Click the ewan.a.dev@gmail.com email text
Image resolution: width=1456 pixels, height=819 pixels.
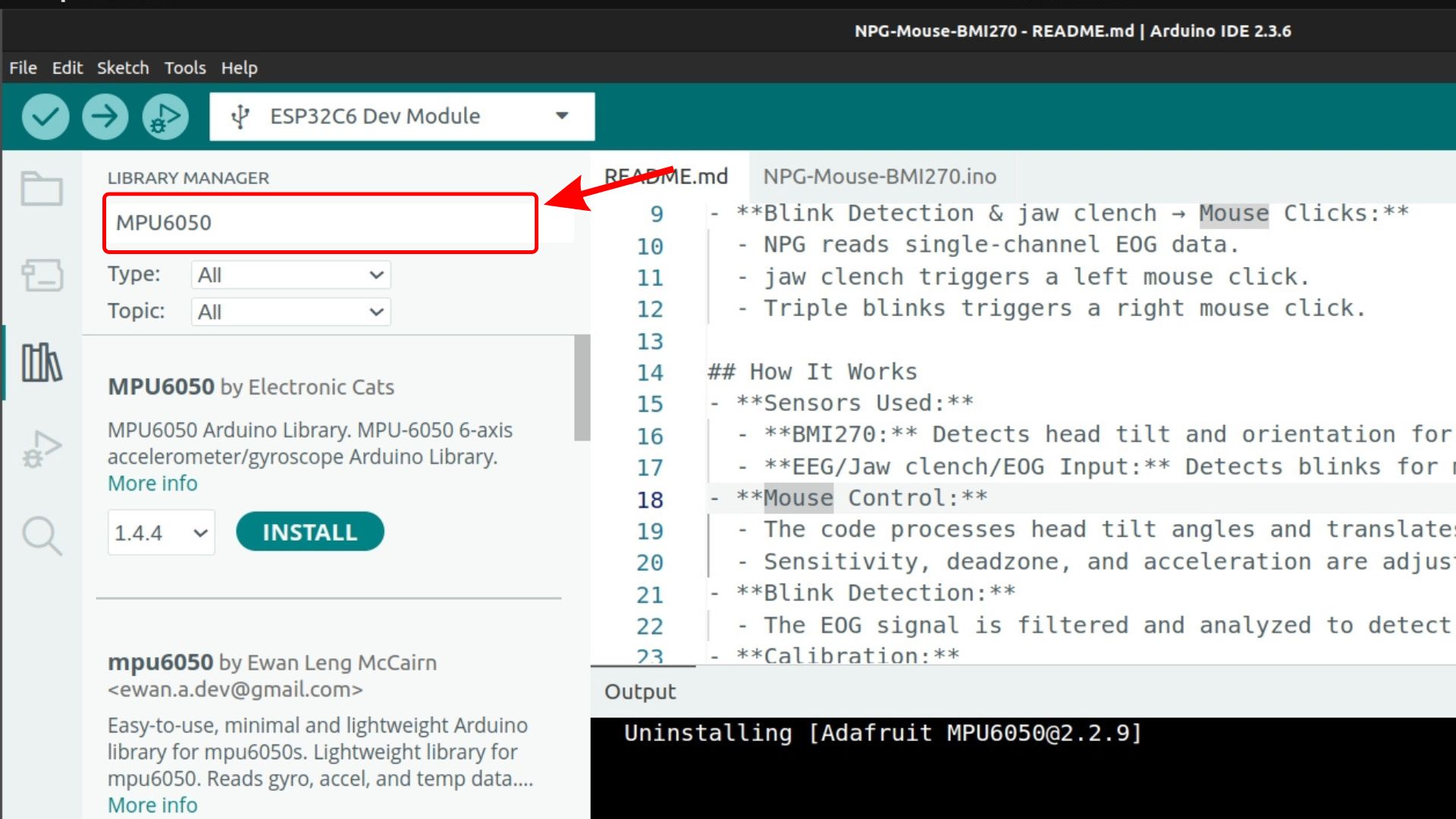[x=235, y=689]
